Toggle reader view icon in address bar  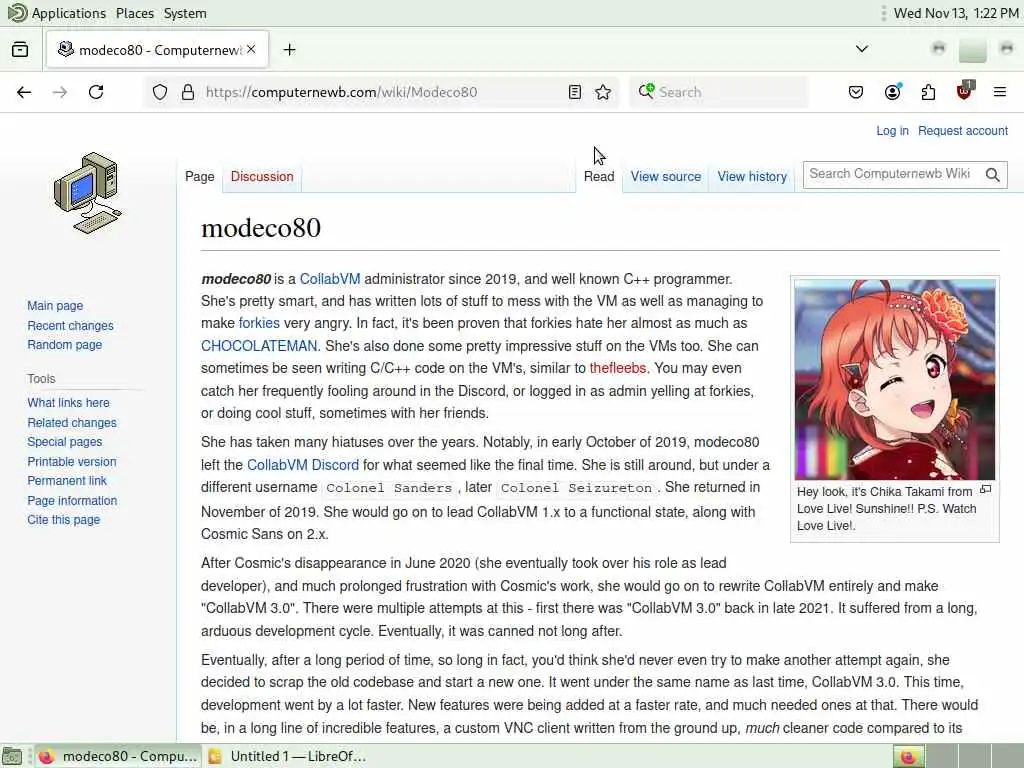point(575,92)
